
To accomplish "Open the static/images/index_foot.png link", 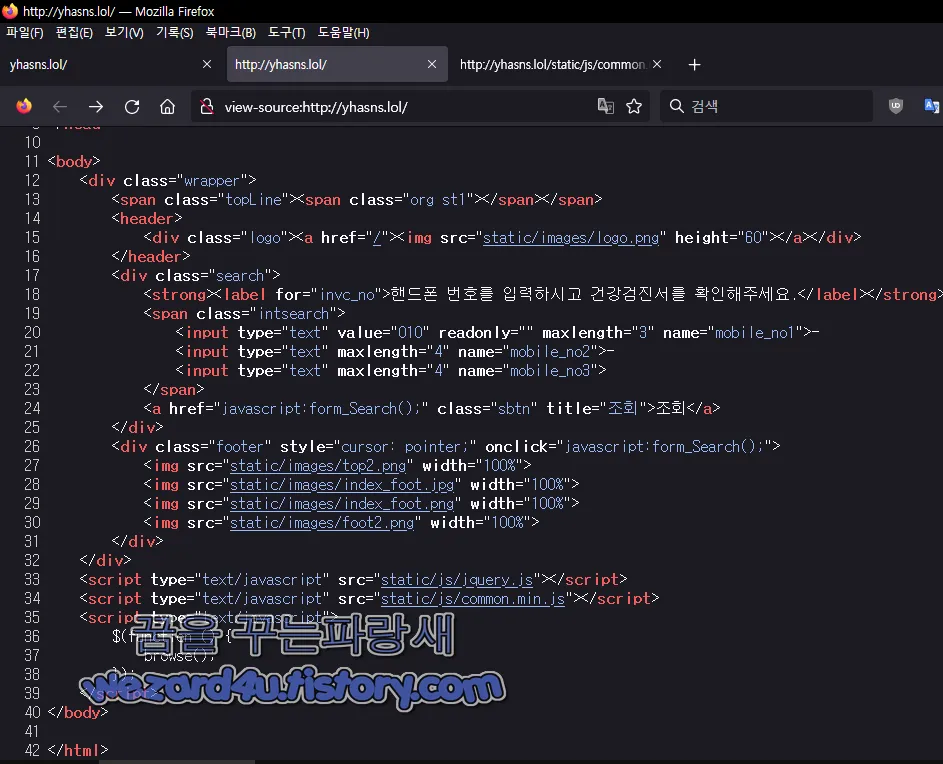I will (342, 504).
